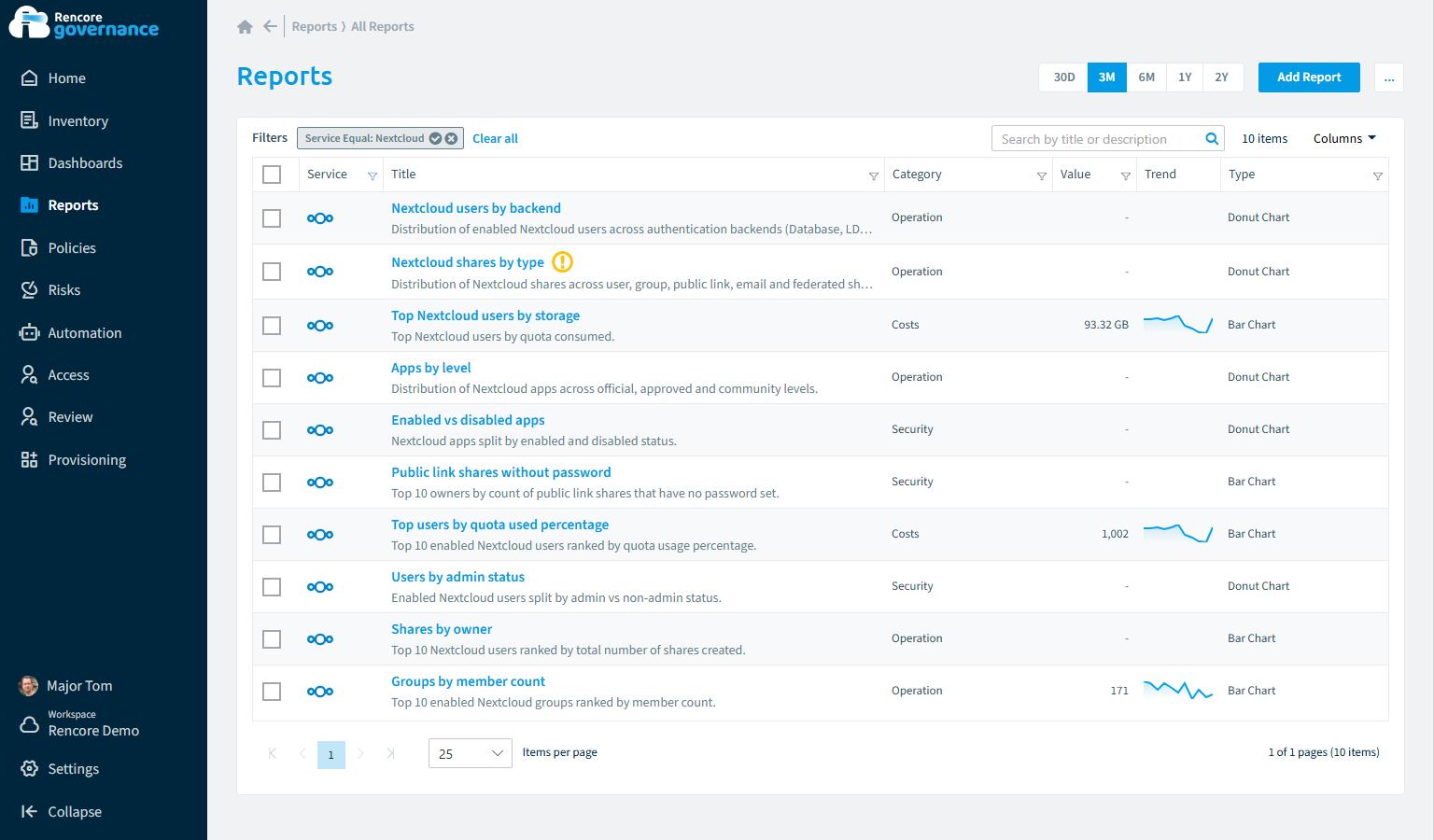Click Nextcloud icon in Apps by level row
This screenshot has width=1434, height=840.
pos(320,378)
